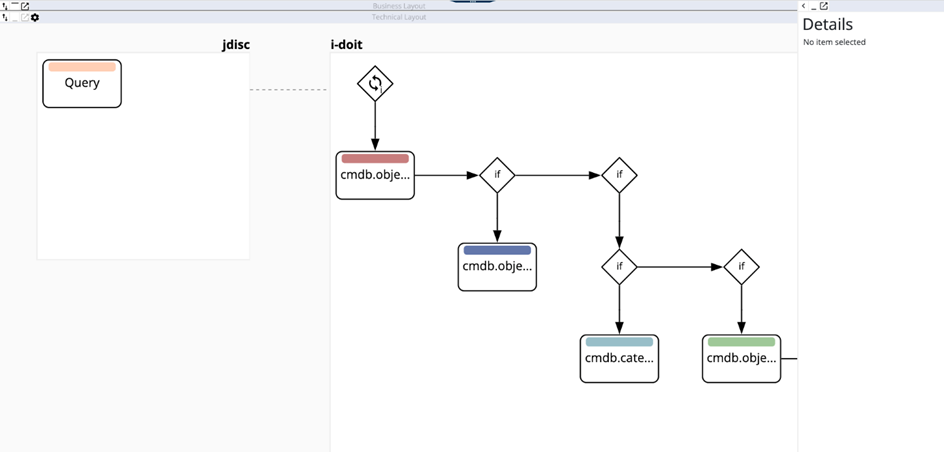Minimize the Business Layout panel
The image size is (944, 452).
15,5
